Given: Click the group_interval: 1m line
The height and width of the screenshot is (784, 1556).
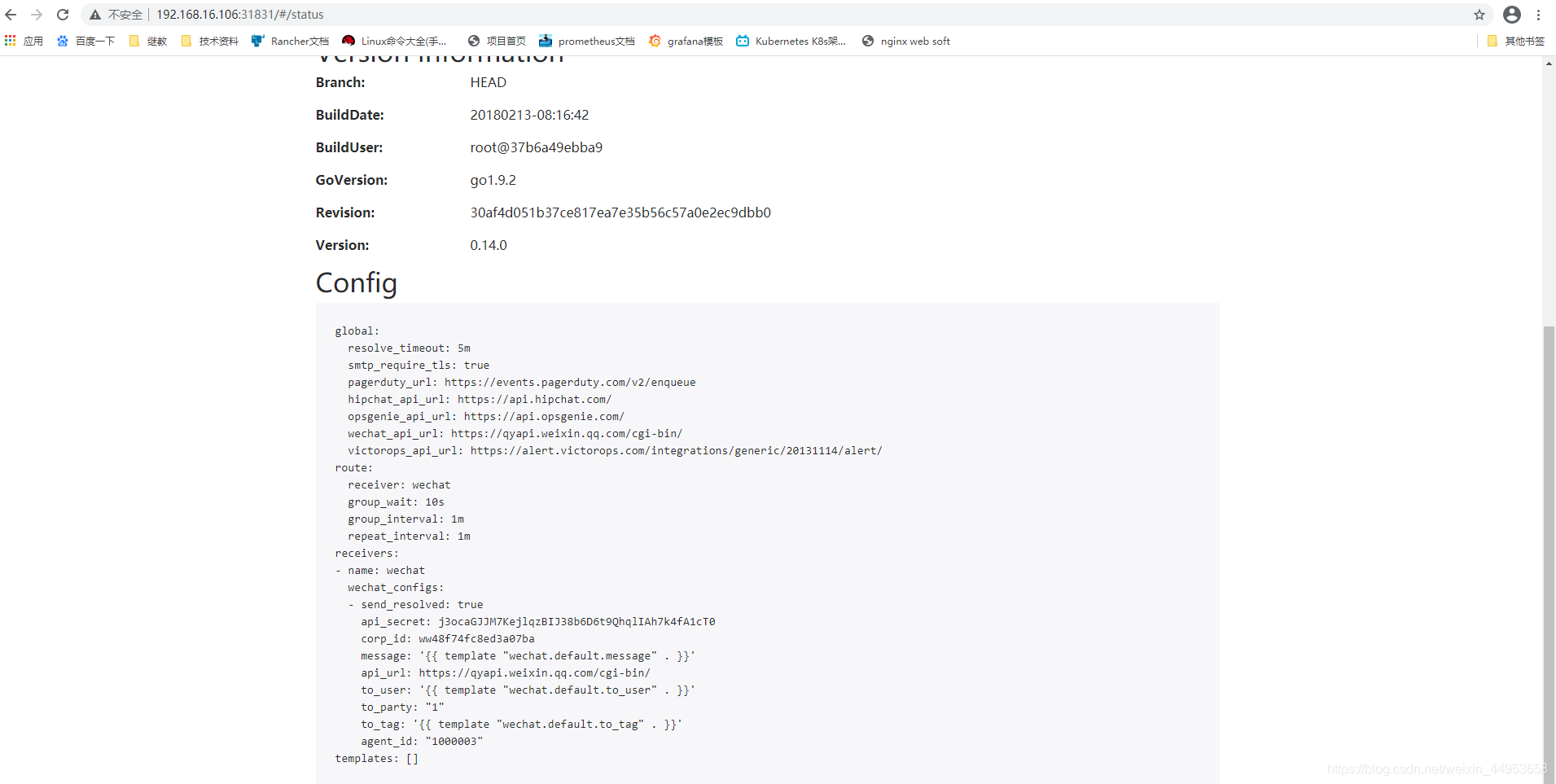Looking at the screenshot, I should (405, 519).
